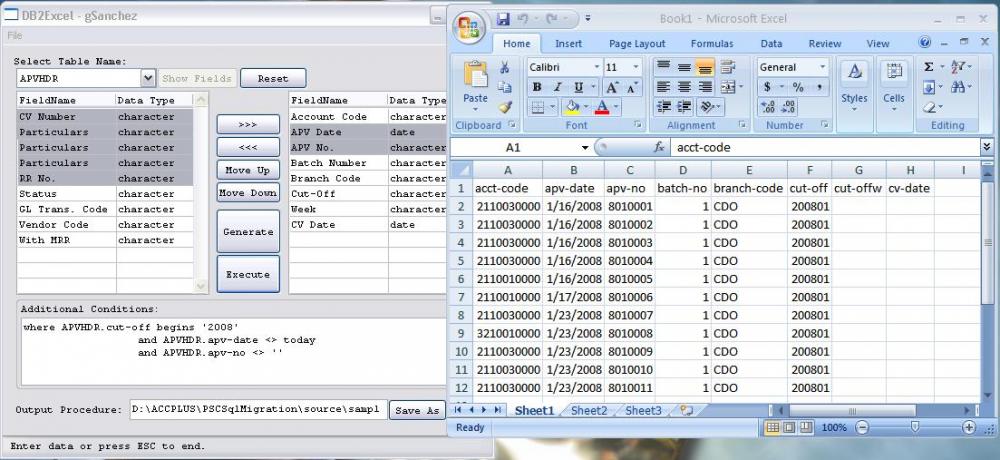Click the Increase Indent icon
The width and height of the screenshot is (1000, 460).
click(x=684, y=107)
